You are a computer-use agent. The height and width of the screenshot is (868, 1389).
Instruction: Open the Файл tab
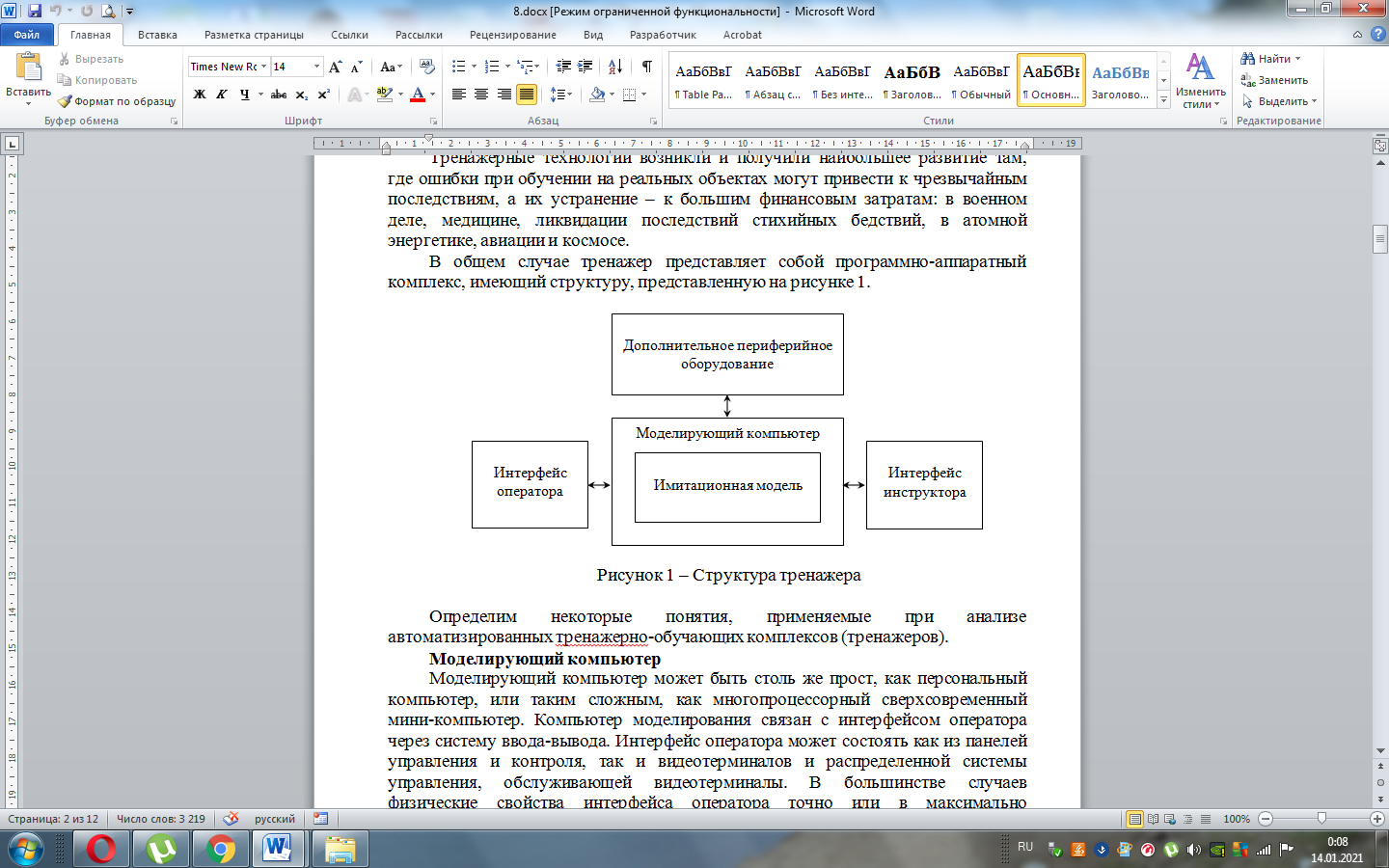coord(27,35)
